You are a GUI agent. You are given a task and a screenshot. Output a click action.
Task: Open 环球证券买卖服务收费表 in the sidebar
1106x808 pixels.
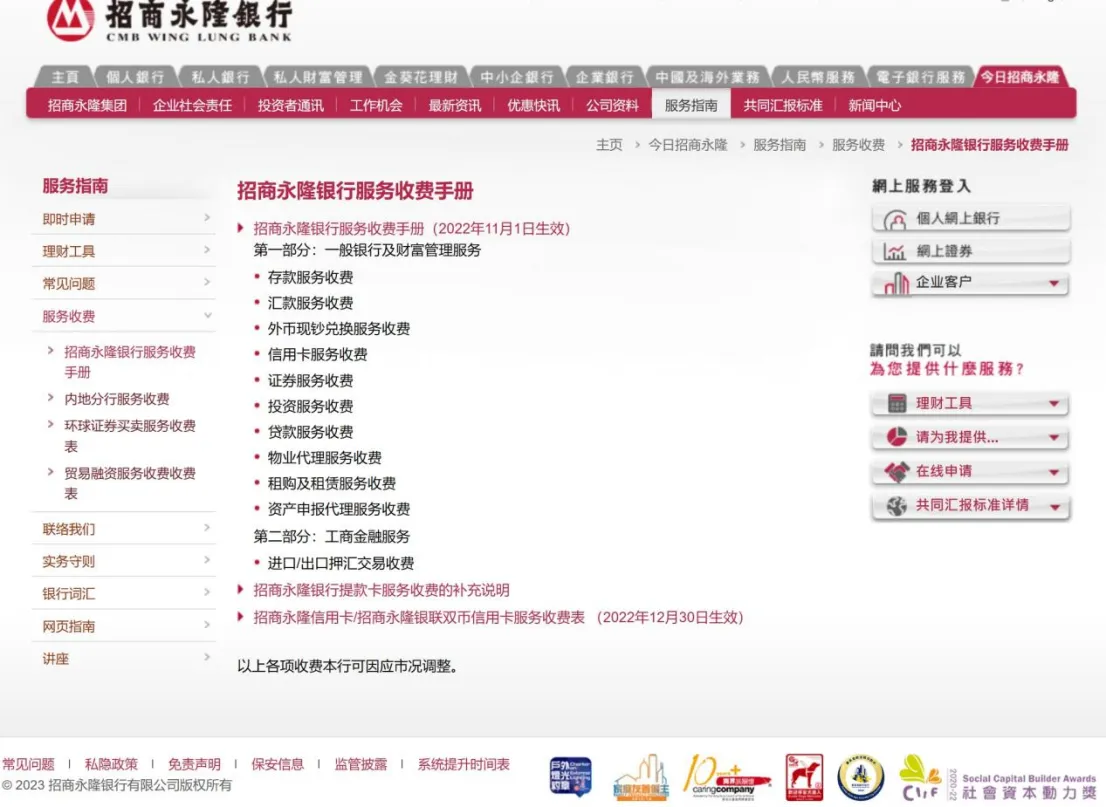[x=130, y=436]
